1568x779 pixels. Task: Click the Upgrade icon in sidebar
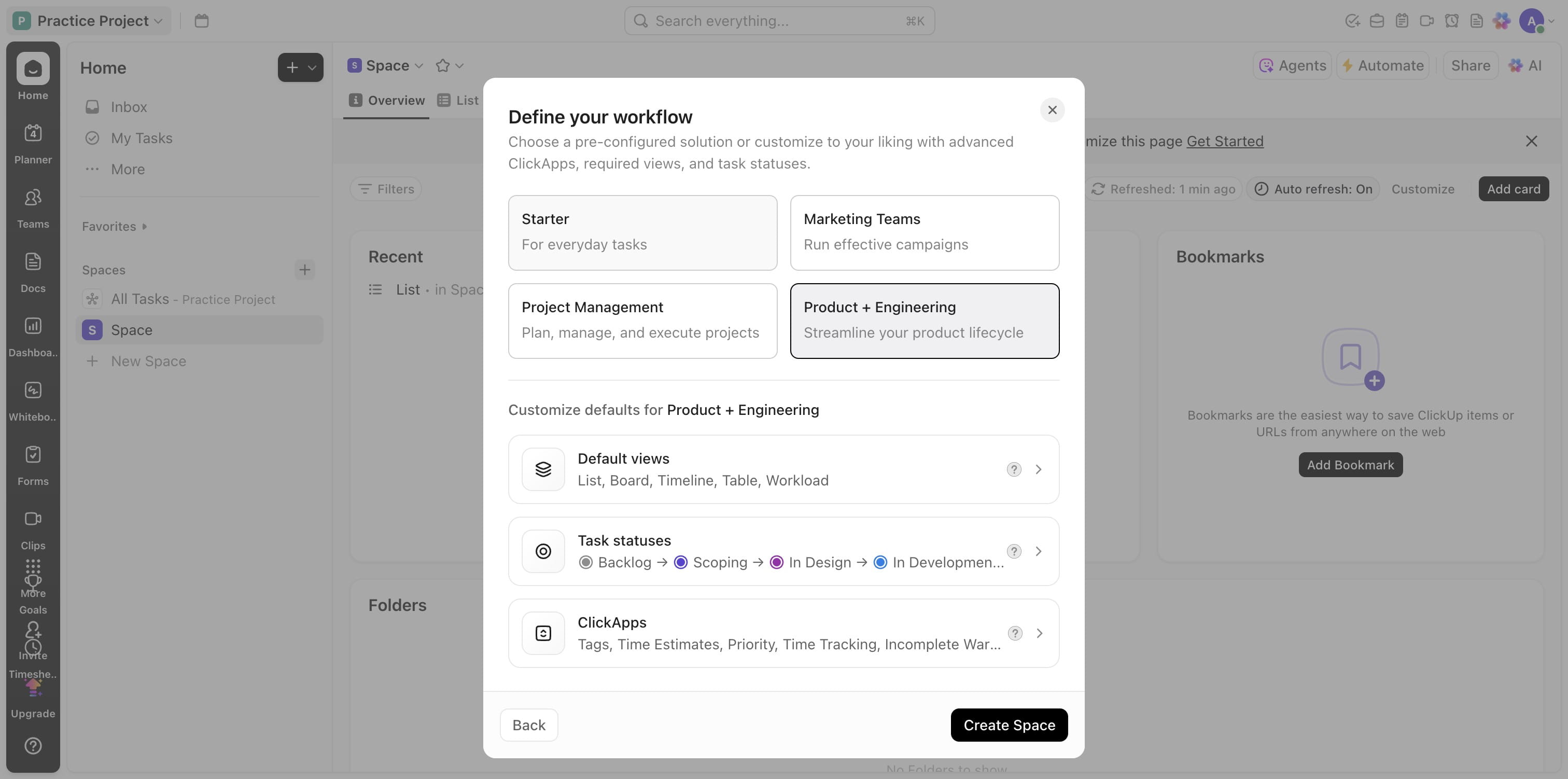click(x=33, y=699)
